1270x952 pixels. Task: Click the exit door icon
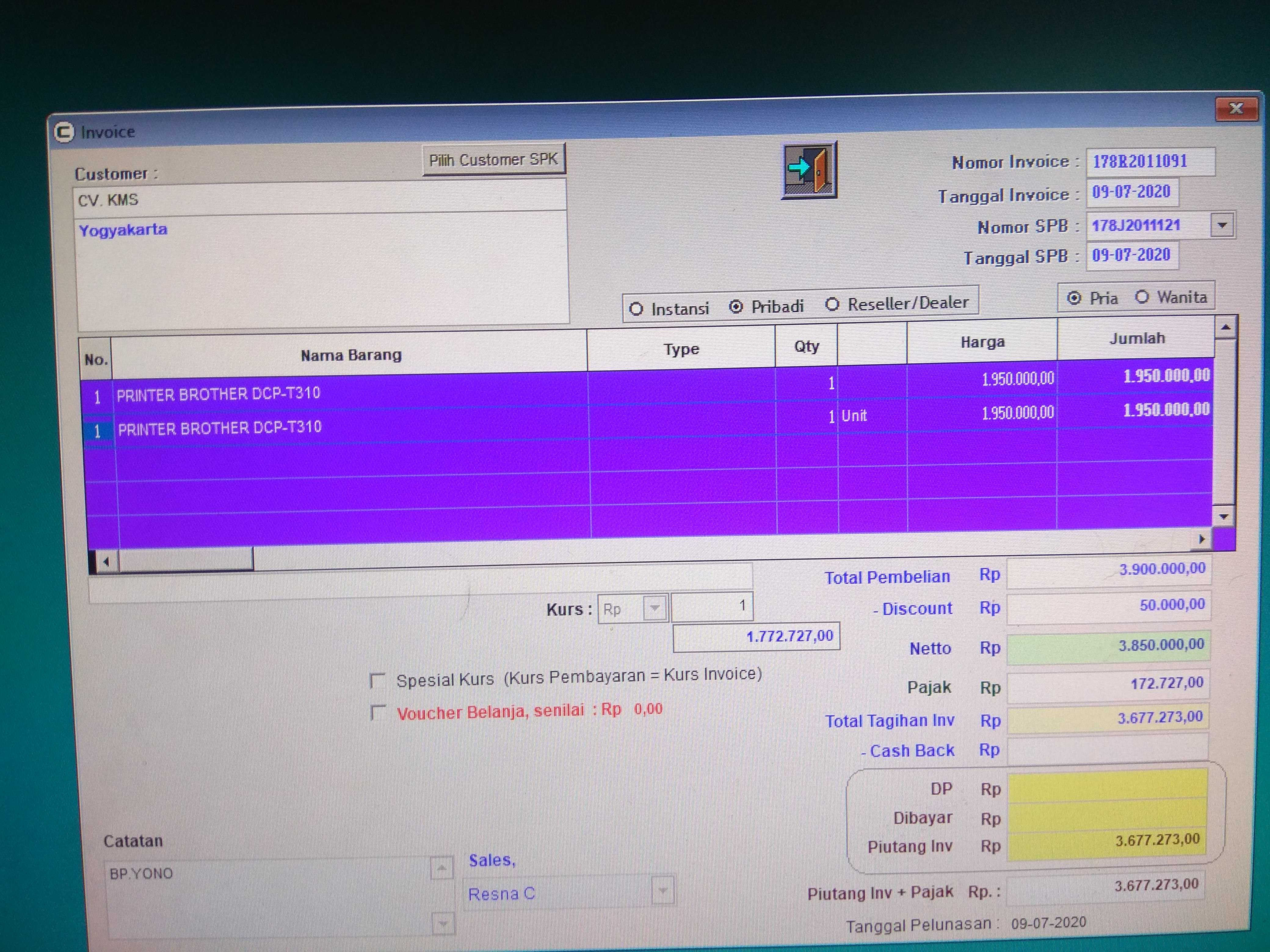(808, 170)
